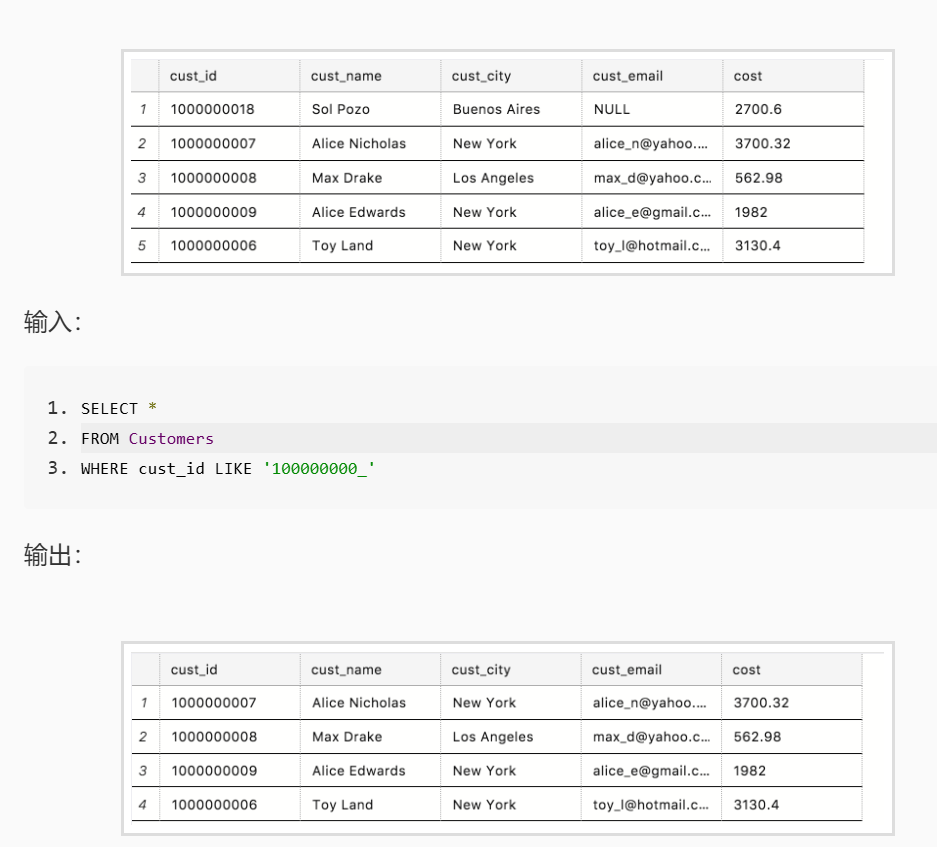Click the cust_name header in the top table
Viewport: 937px width, 847px height.
[370, 76]
